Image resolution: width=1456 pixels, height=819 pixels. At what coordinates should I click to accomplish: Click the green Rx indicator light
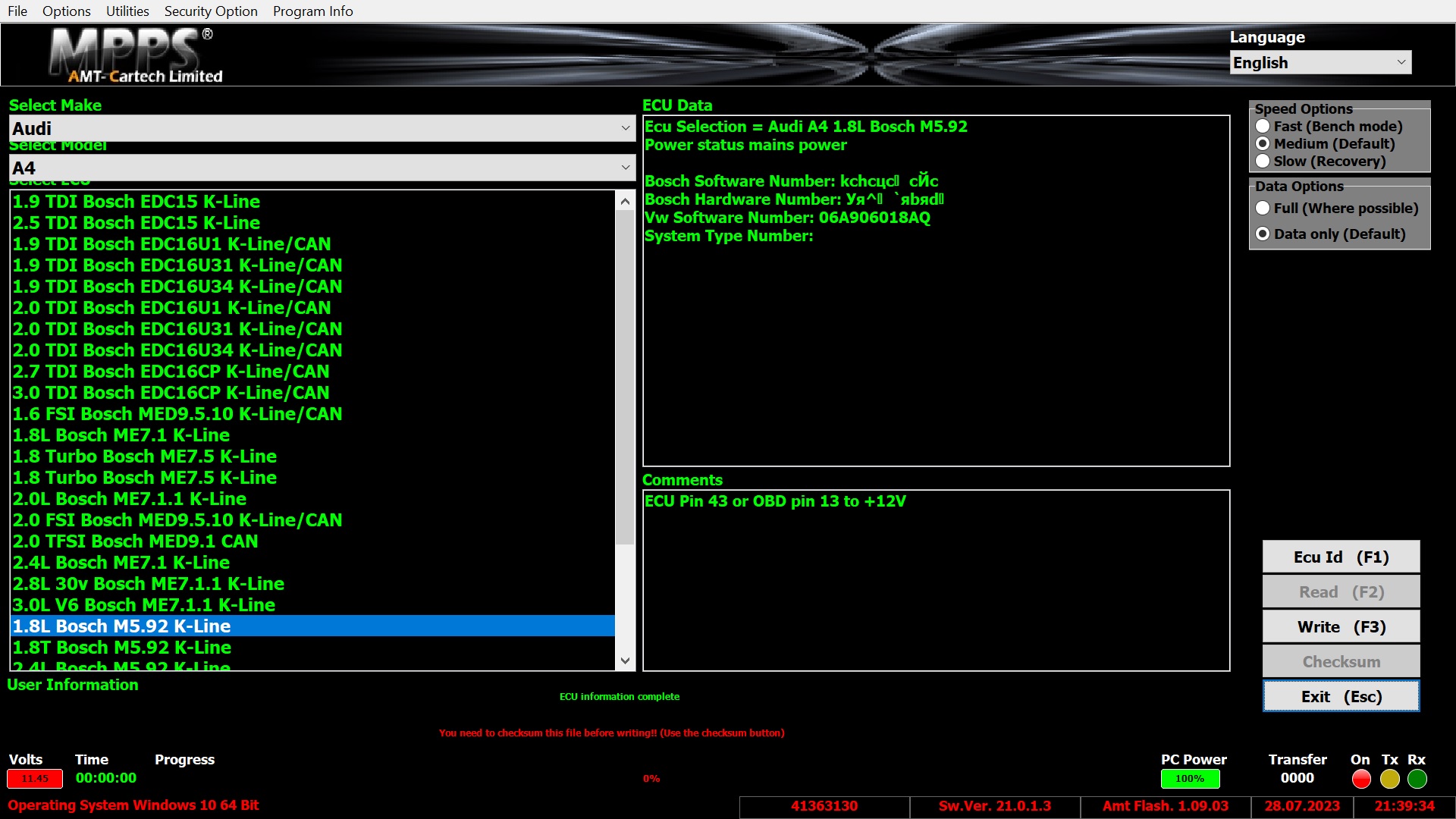(x=1417, y=779)
